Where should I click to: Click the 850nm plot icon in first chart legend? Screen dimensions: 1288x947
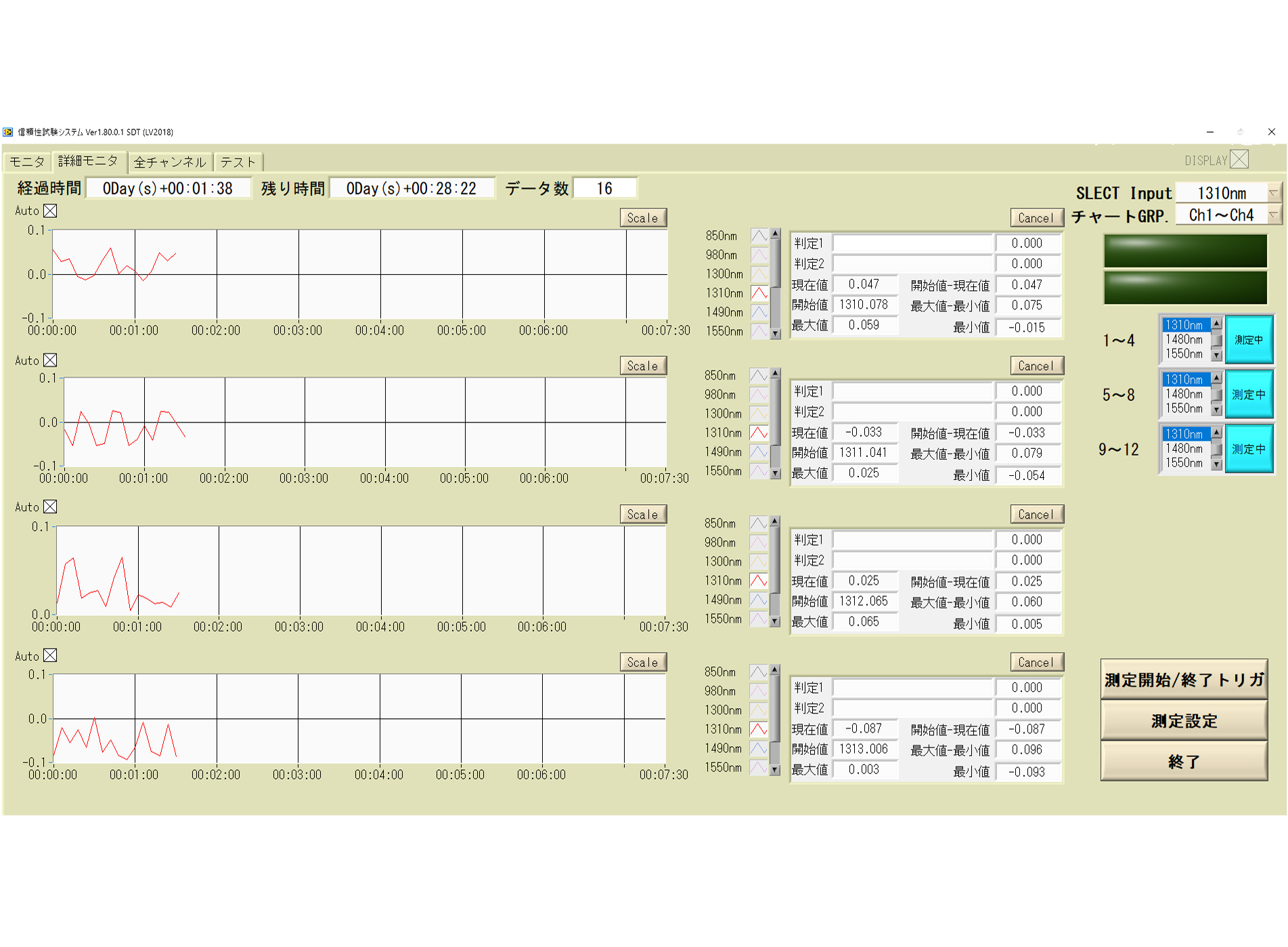point(759,236)
